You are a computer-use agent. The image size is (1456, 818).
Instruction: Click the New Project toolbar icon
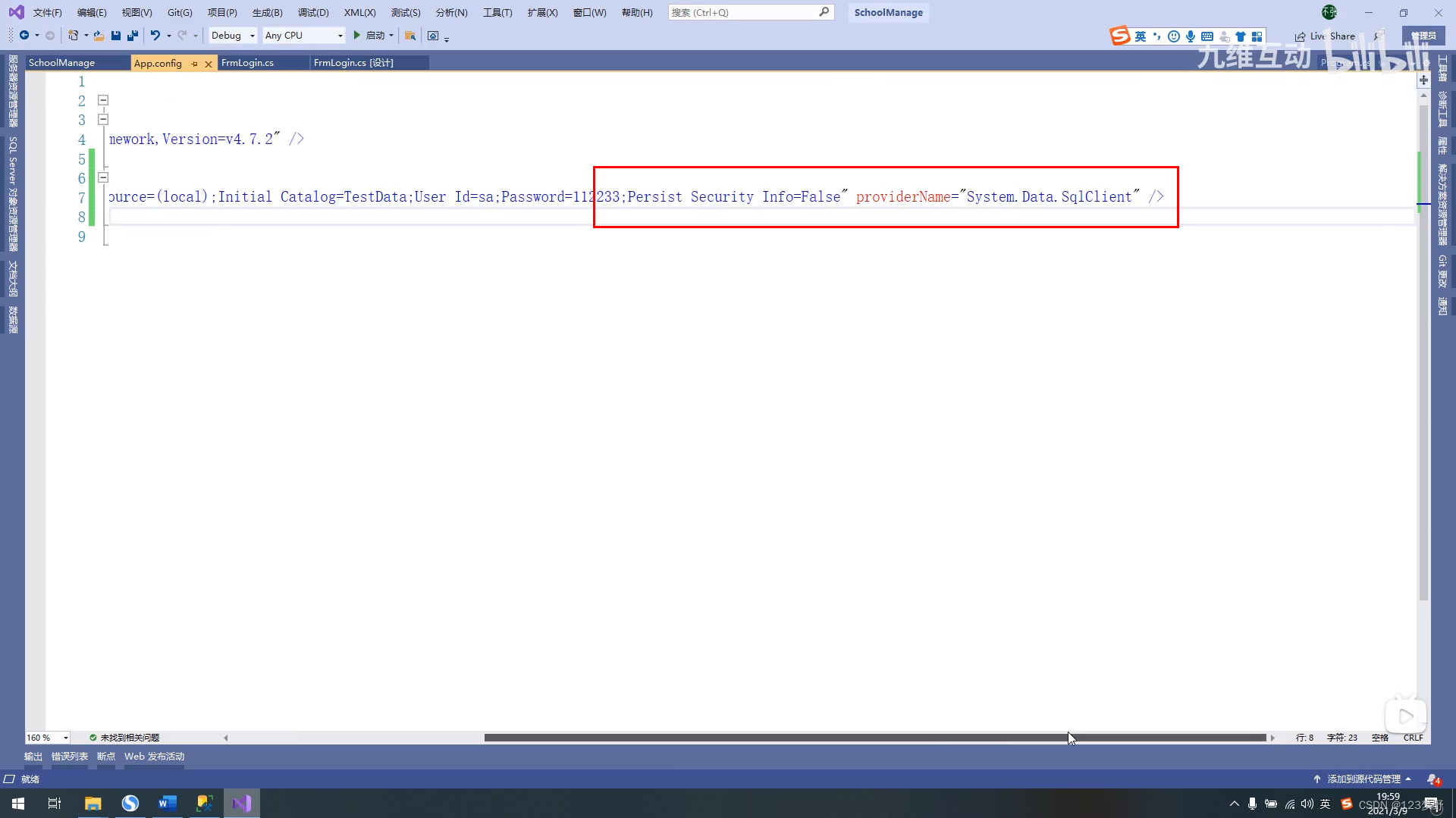[x=74, y=36]
